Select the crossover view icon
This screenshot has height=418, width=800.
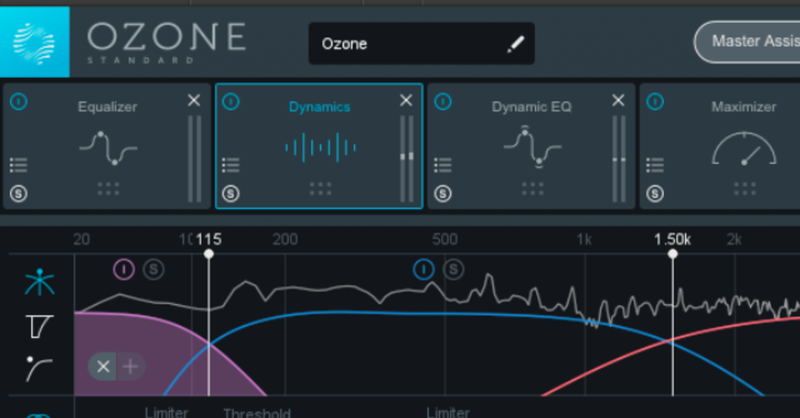[39, 282]
